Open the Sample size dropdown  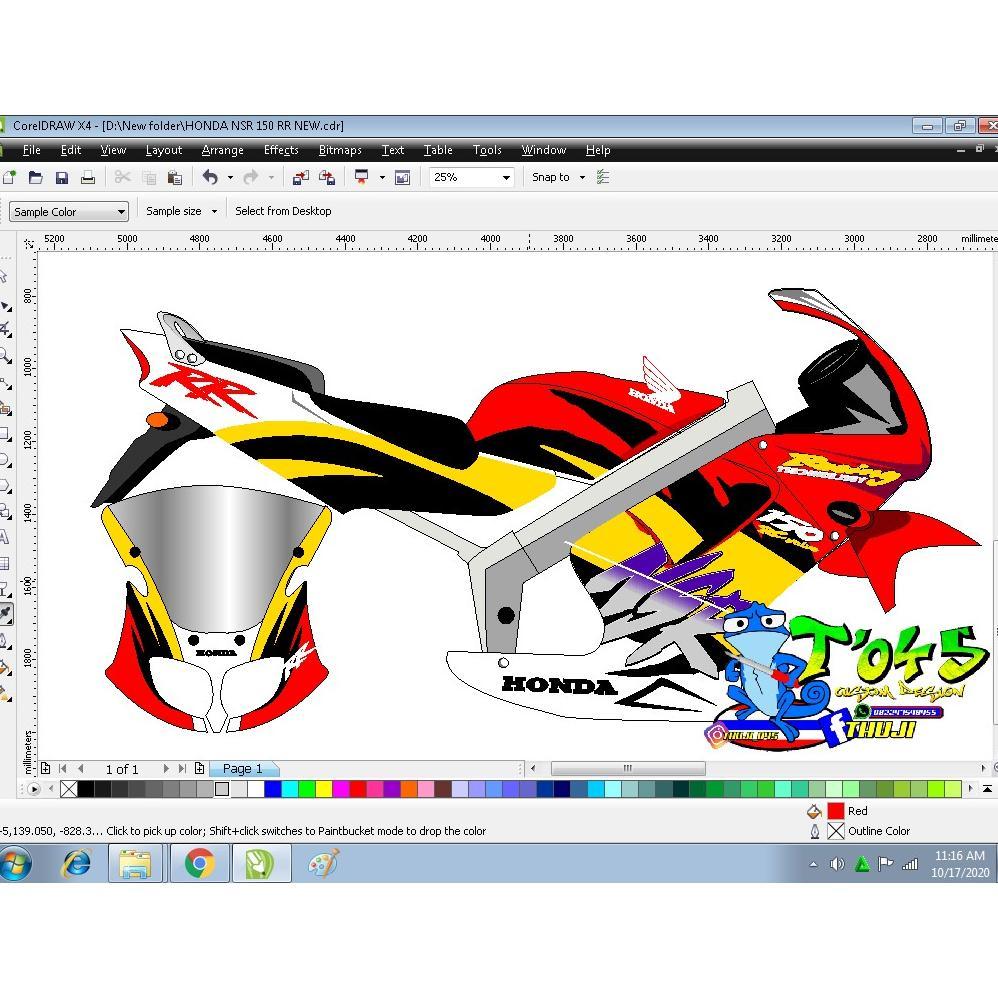(214, 211)
